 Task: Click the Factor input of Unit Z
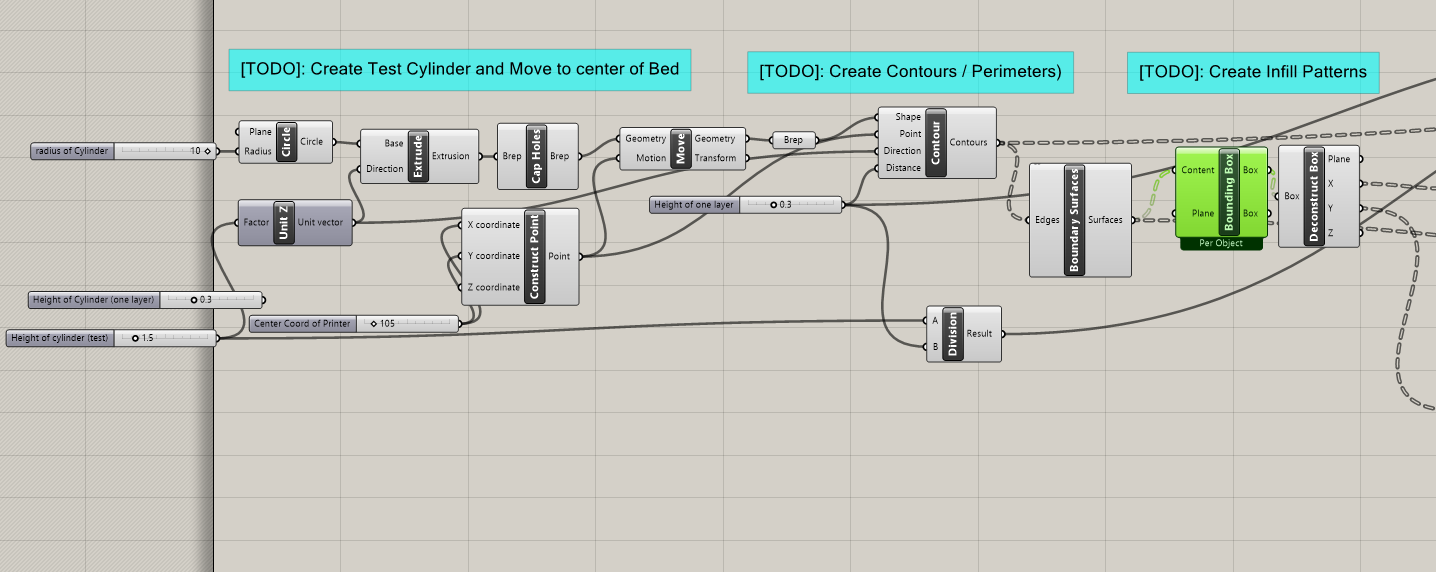point(256,222)
